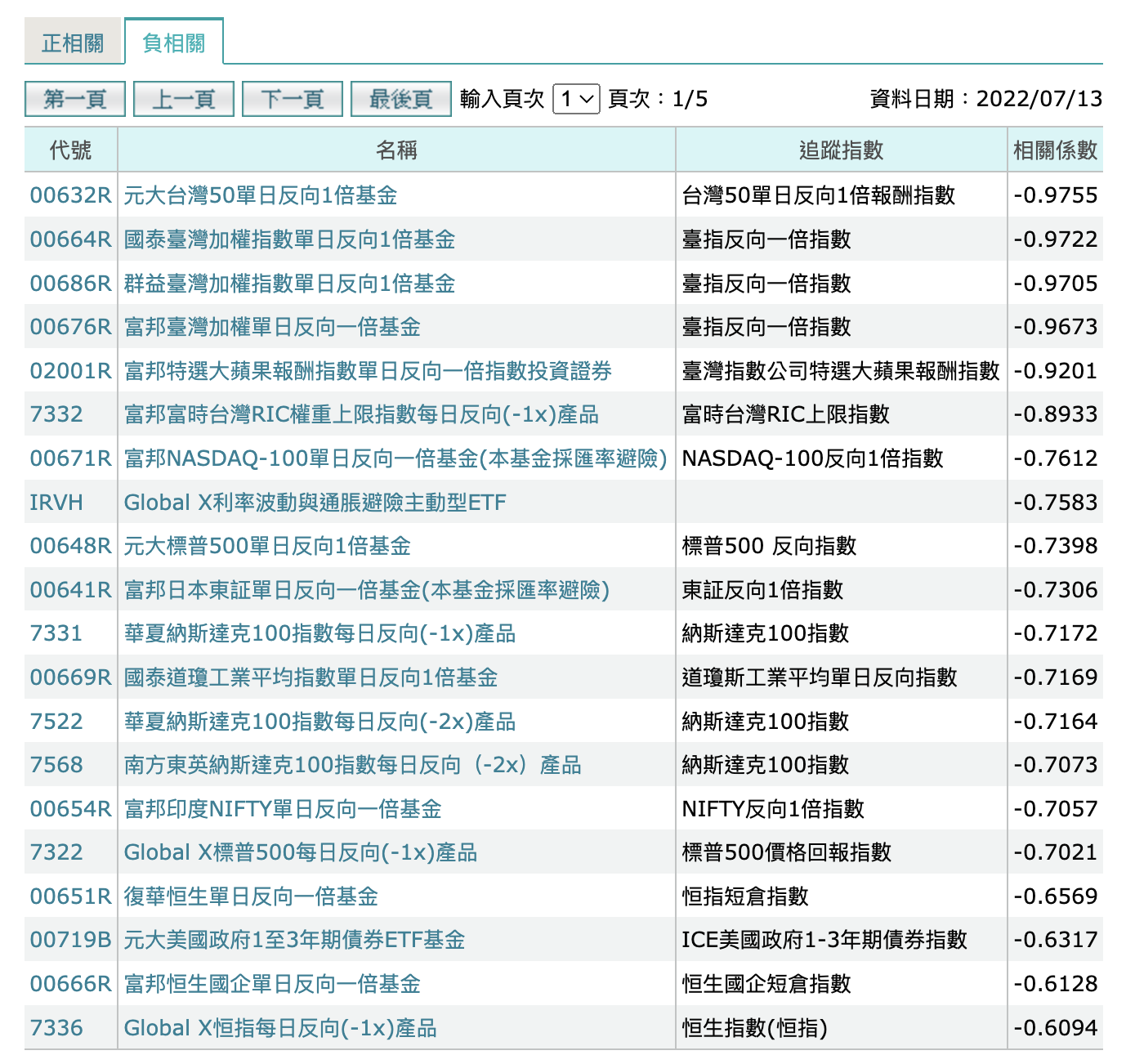The image size is (1126, 1064).
Task: Open 元大美國政府1至3年期債券ETF基金 link
Action: point(294,940)
